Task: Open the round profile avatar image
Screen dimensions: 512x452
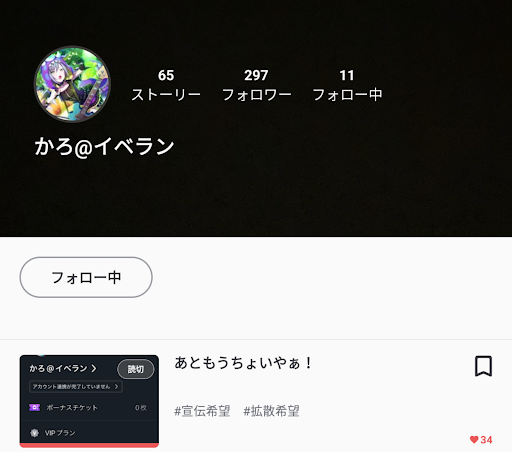Action: point(72,84)
